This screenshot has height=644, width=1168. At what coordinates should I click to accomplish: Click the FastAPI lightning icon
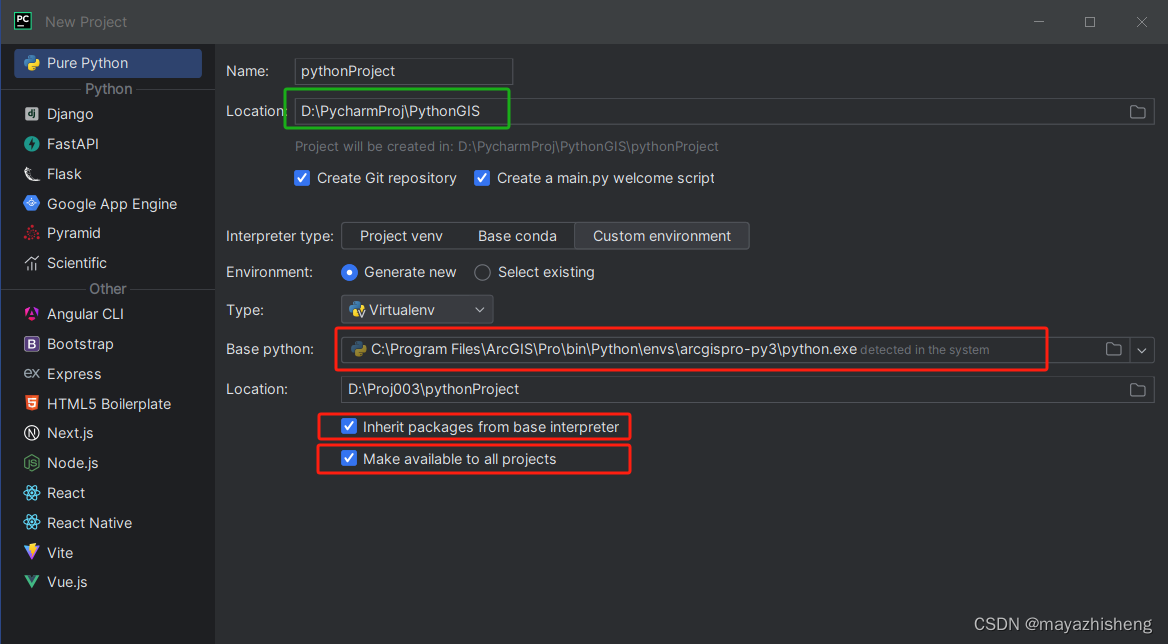(31, 144)
